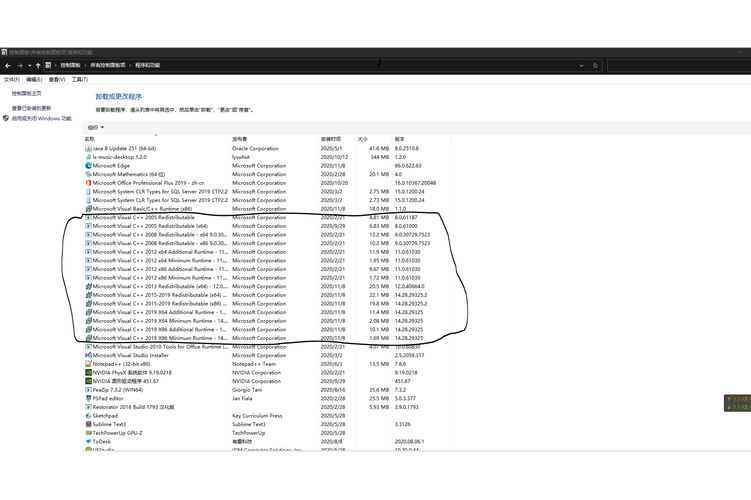Open the recent locations dropdown arrow beside Forward
This screenshot has height=500, width=751.
click(x=29, y=66)
